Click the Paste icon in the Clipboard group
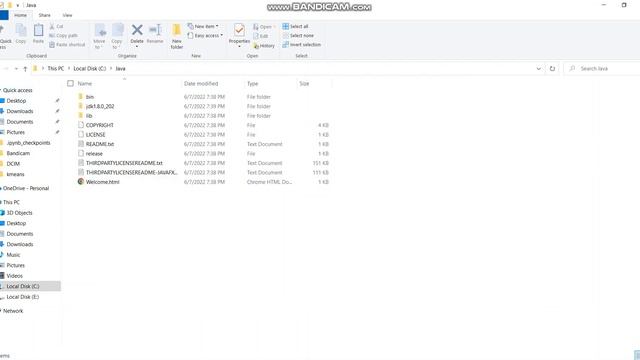 pos(38,33)
